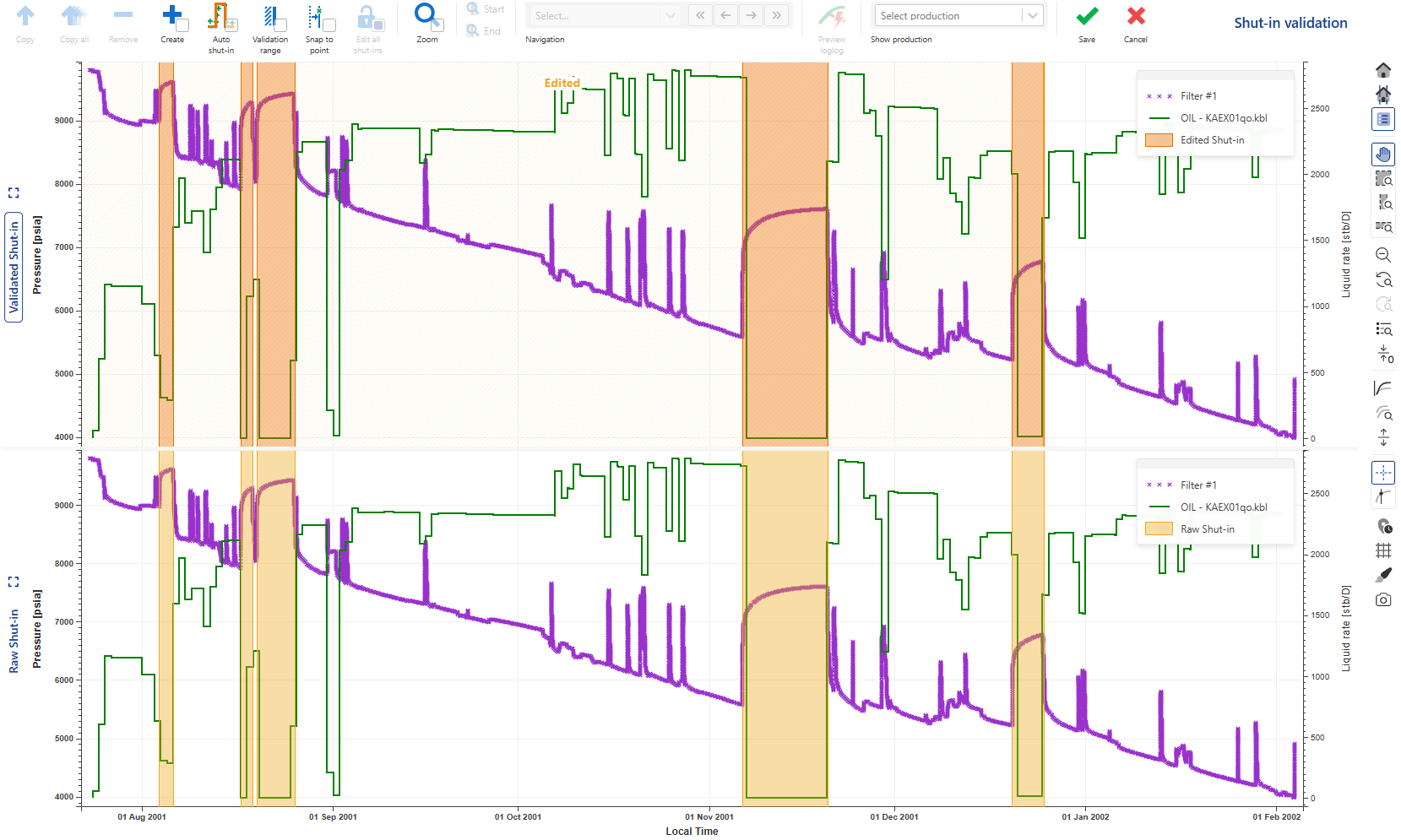
Task: Toggle the grid lines icon
Action: (x=1383, y=550)
